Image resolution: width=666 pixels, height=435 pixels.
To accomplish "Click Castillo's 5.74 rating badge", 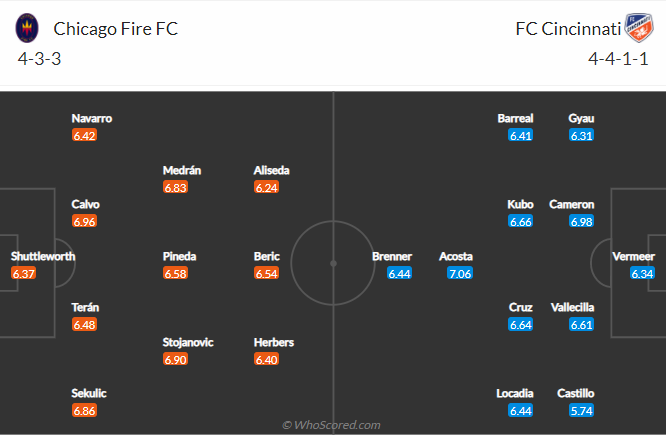I will coord(581,411).
